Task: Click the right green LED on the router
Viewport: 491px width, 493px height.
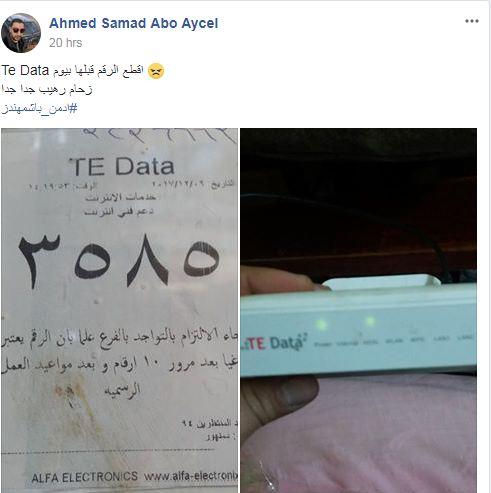Action: click(370, 322)
